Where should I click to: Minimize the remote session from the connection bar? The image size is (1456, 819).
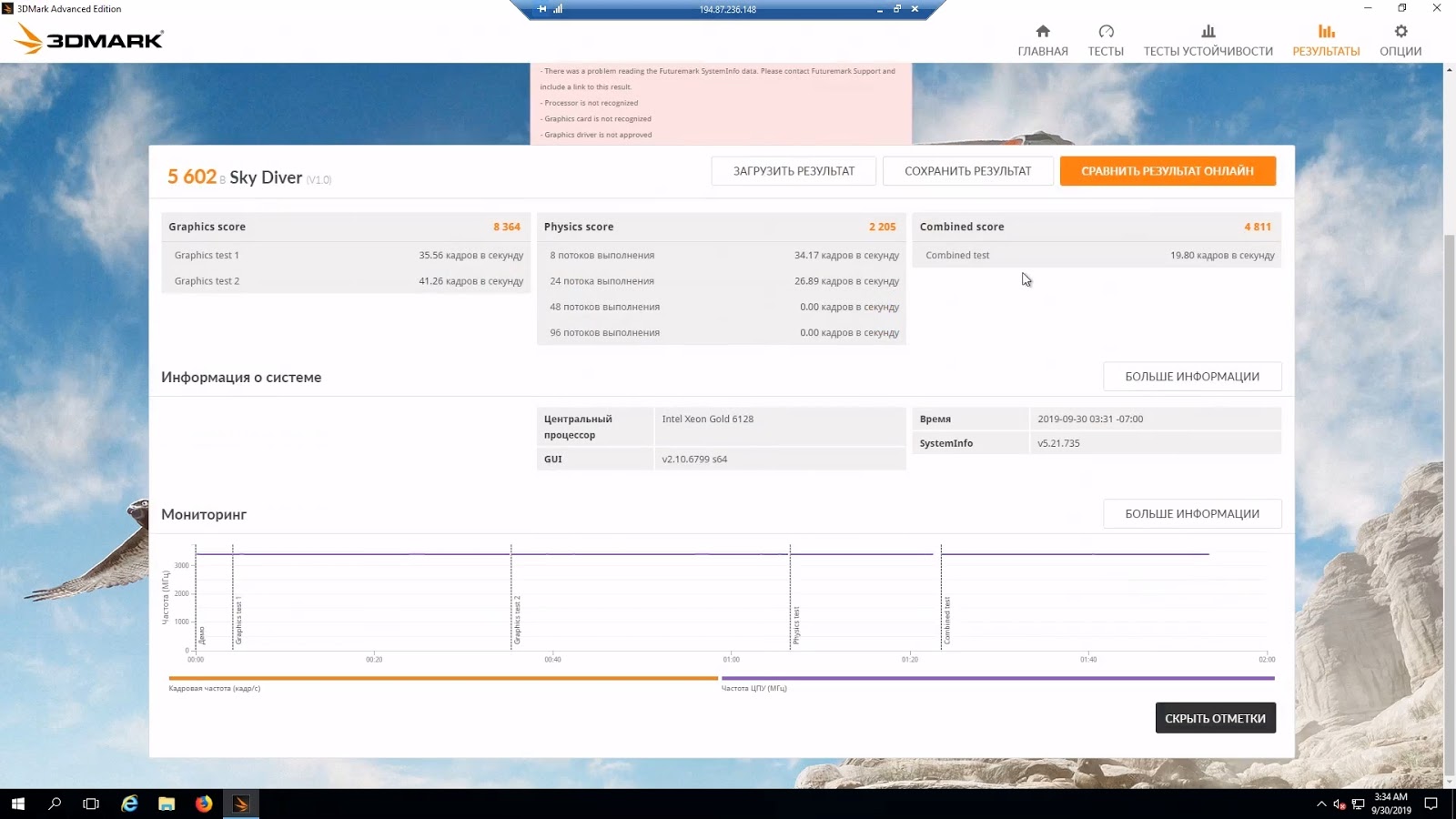tap(879, 9)
